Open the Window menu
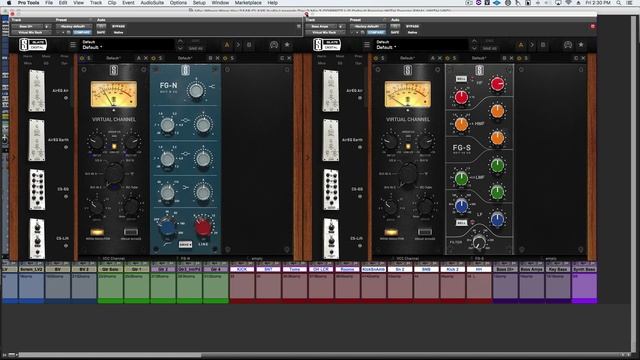 click(220, 3)
